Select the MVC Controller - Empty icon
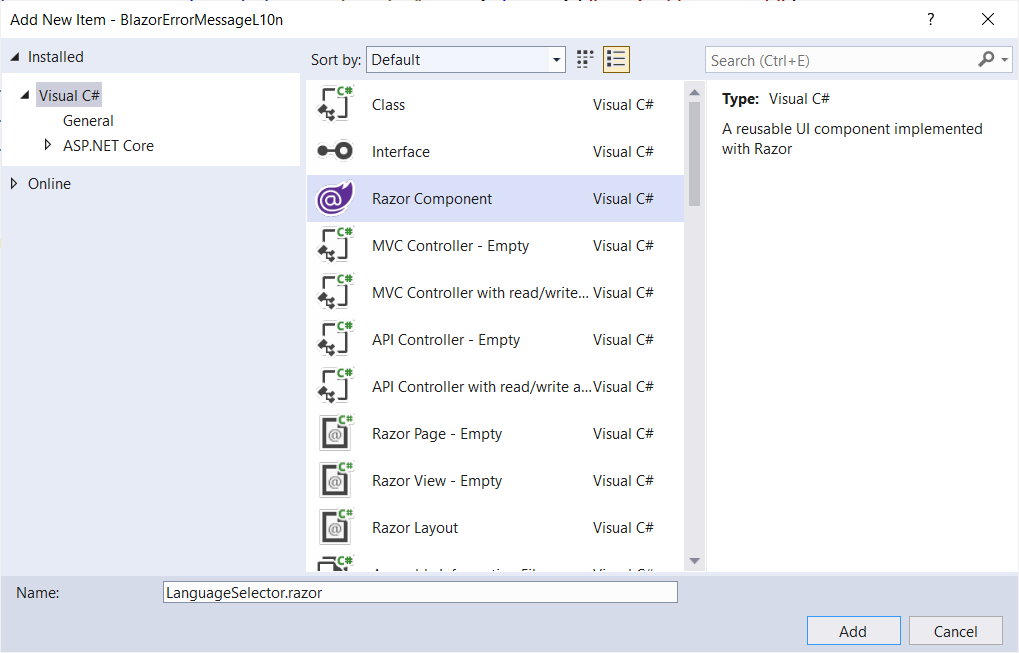The image size is (1019, 653). coord(335,245)
